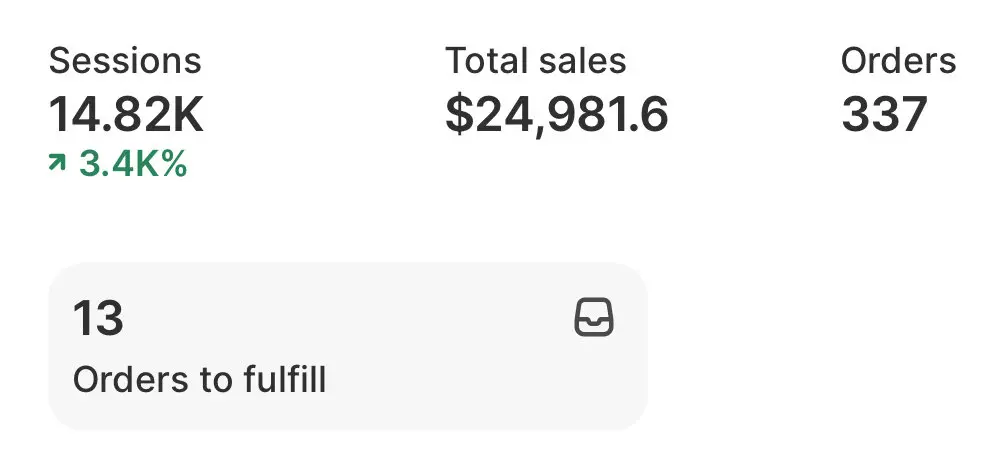The width and height of the screenshot is (996, 465).
Task: Click the number 13 on the card
Action: [97, 320]
